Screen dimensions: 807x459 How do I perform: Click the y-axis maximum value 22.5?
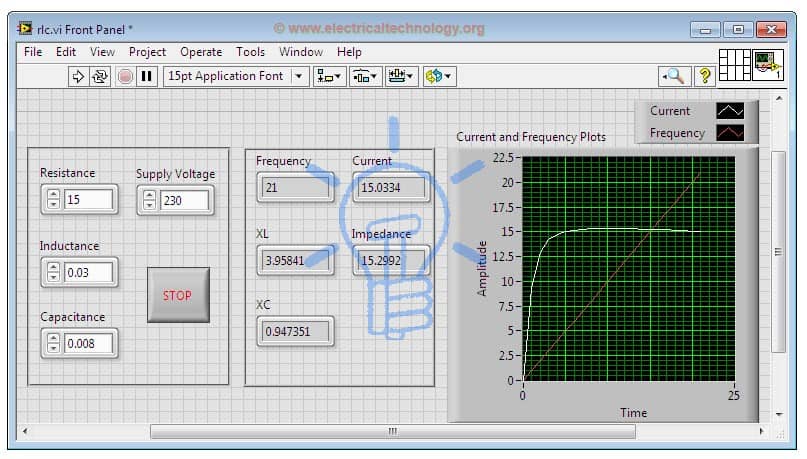click(503, 157)
